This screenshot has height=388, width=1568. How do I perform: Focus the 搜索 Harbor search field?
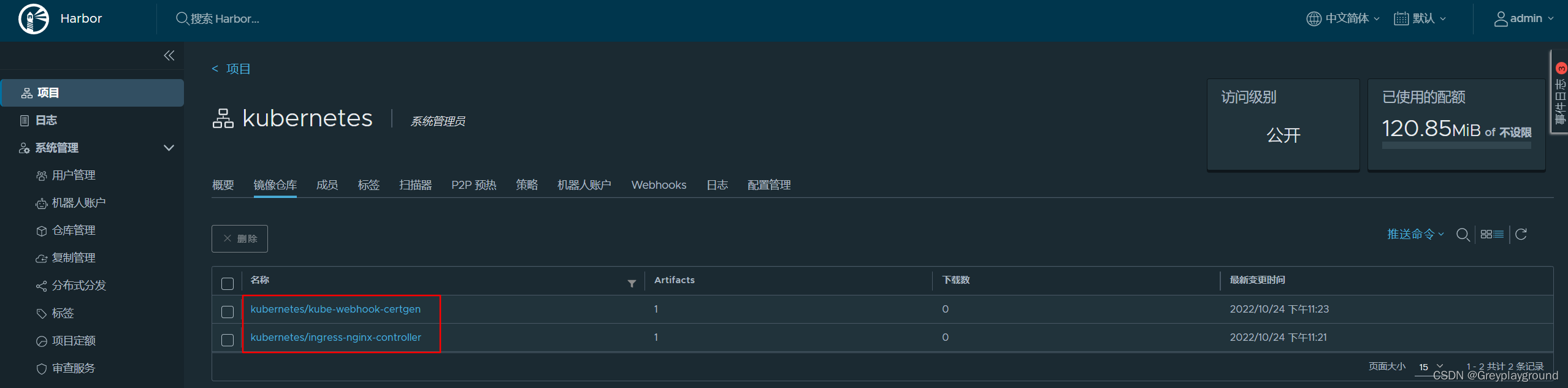pos(224,19)
